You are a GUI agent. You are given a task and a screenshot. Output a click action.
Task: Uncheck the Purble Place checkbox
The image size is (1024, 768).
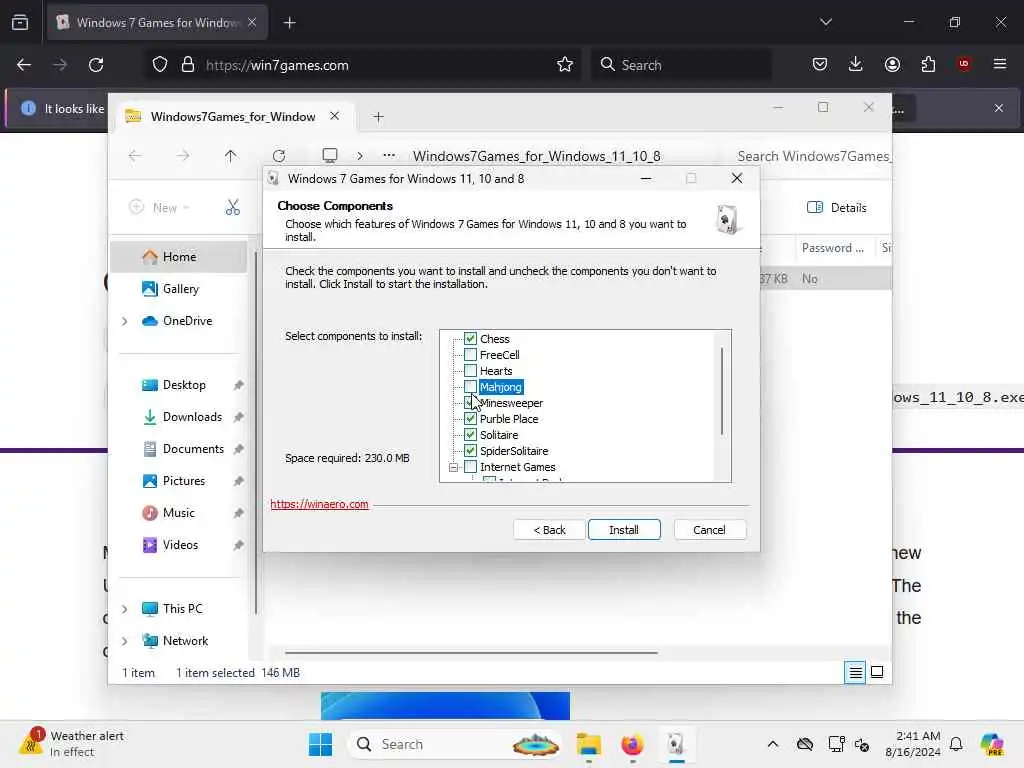pyautogui.click(x=470, y=419)
